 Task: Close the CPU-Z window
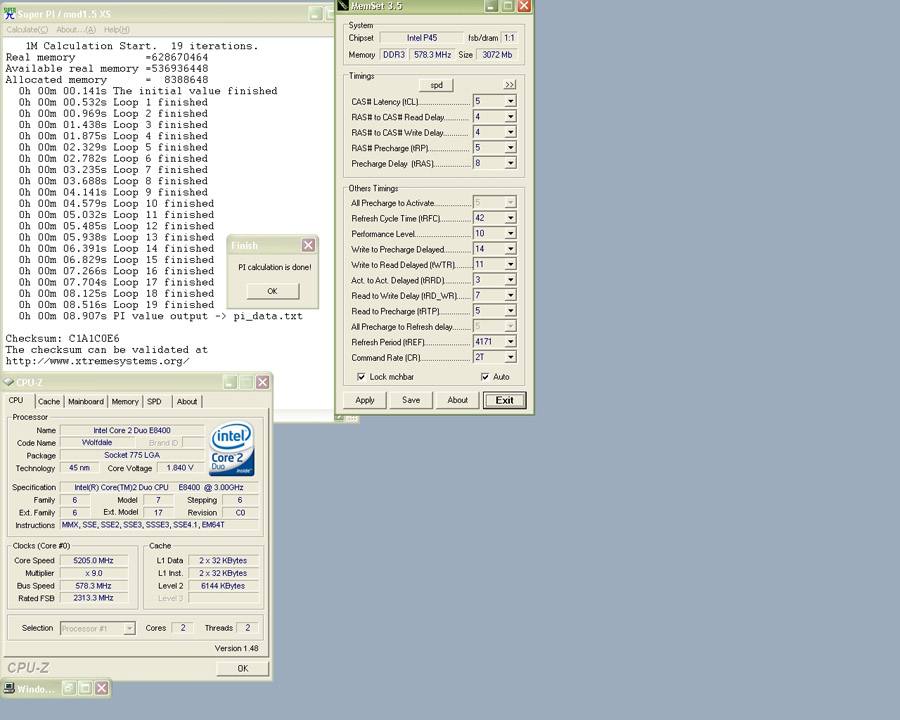[262, 382]
